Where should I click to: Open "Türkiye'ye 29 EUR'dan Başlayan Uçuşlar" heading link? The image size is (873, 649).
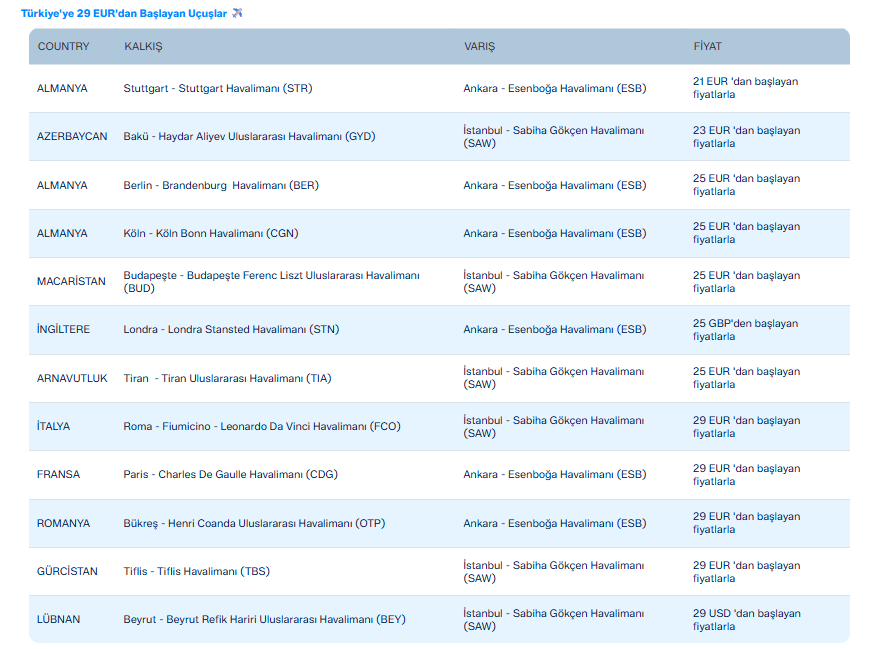click(x=124, y=13)
